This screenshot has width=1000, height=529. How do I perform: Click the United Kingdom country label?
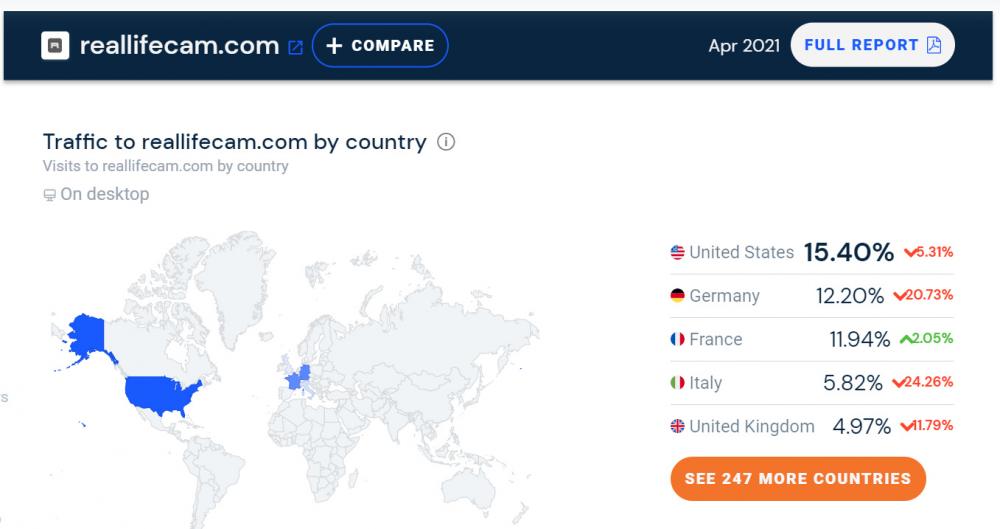751,427
